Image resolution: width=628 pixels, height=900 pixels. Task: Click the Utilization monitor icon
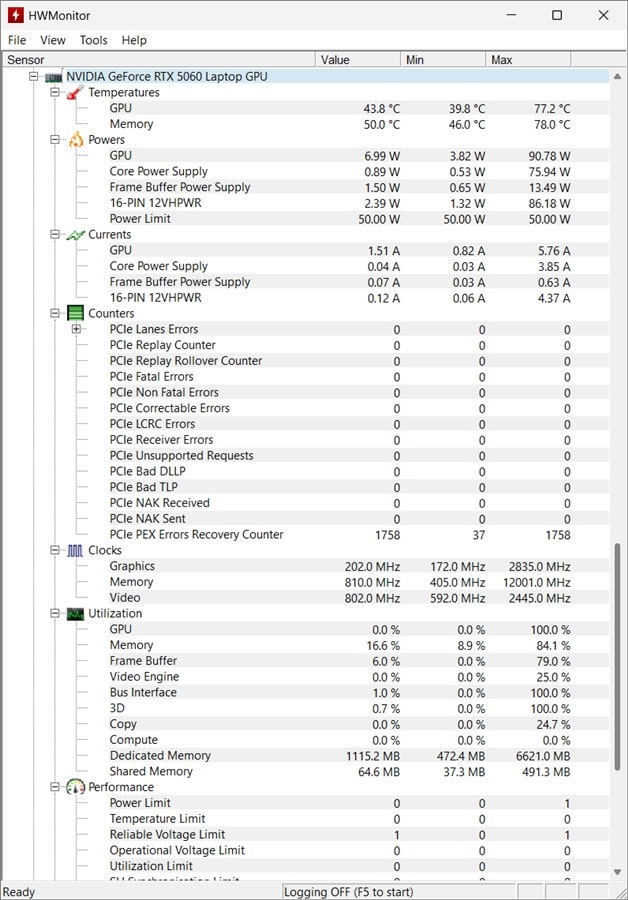[75, 614]
